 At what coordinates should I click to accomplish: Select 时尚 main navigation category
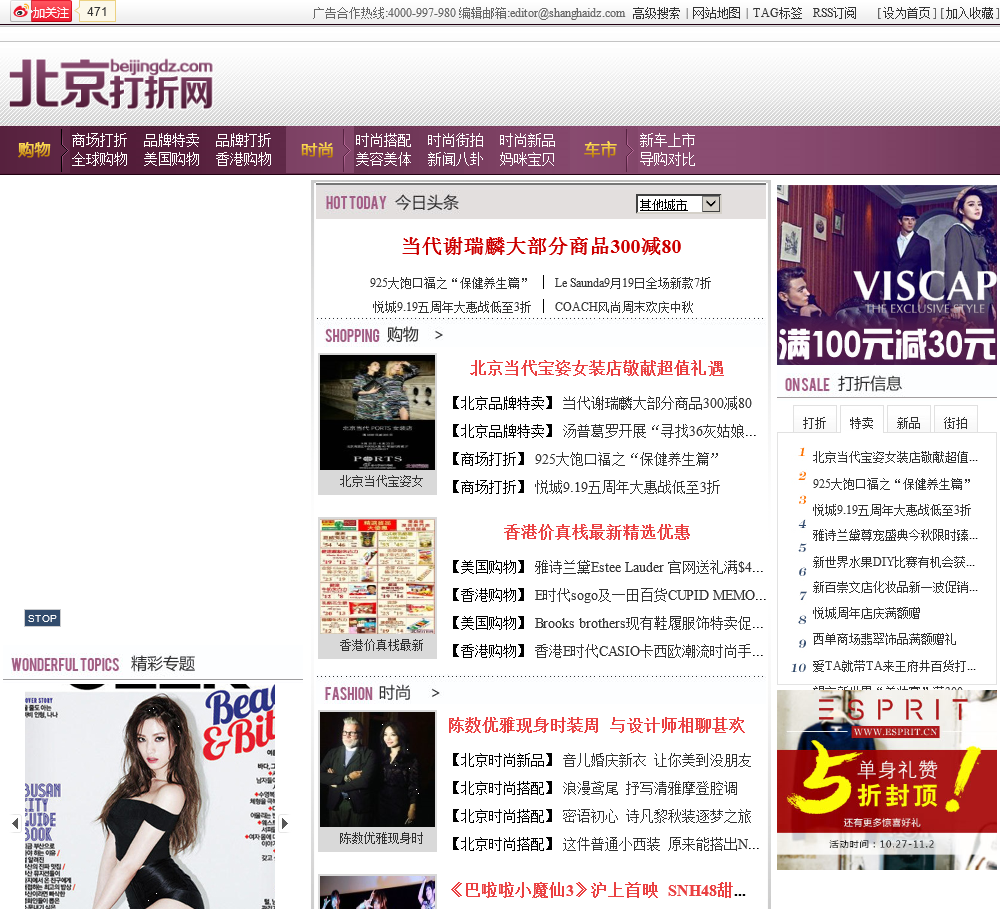click(317, 150)
